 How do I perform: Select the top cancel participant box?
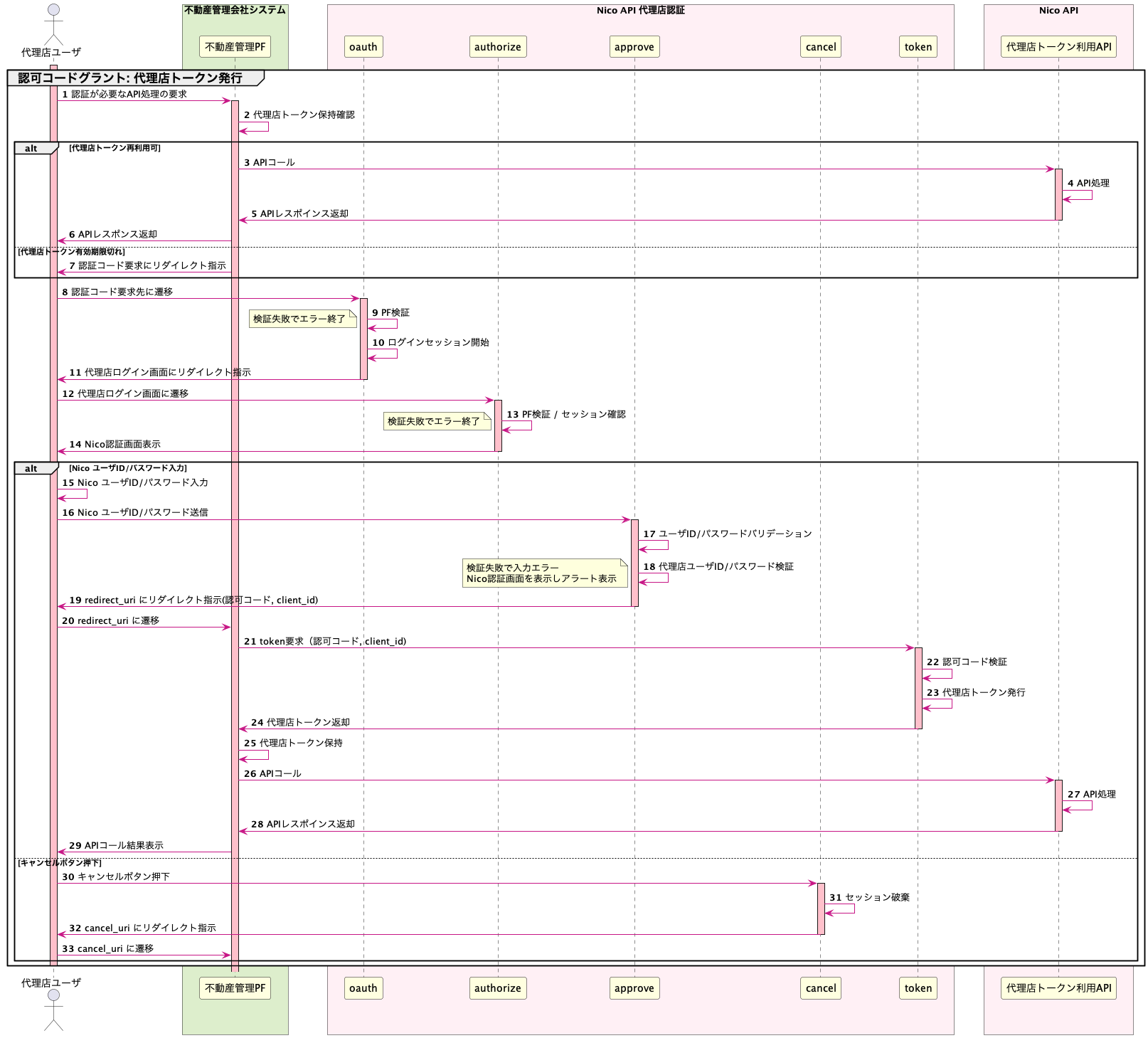tap(821, 47)
